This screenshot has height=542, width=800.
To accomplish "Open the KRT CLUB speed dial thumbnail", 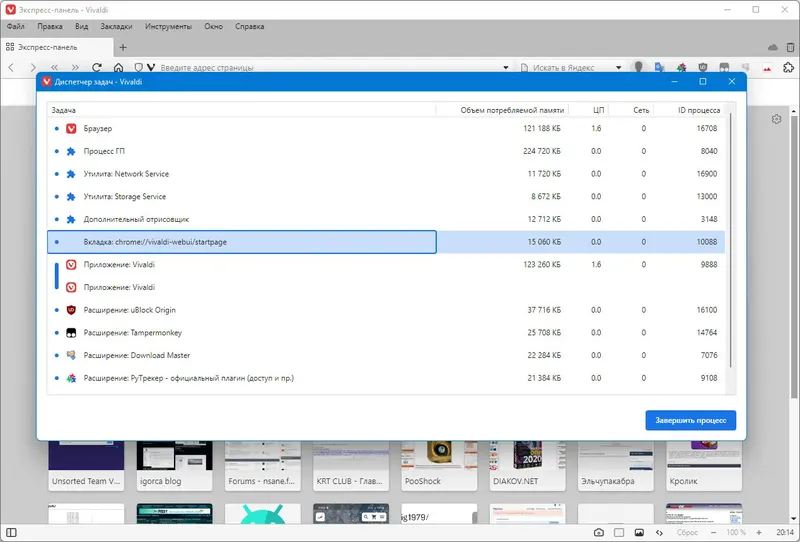I will tap(351, 466).
